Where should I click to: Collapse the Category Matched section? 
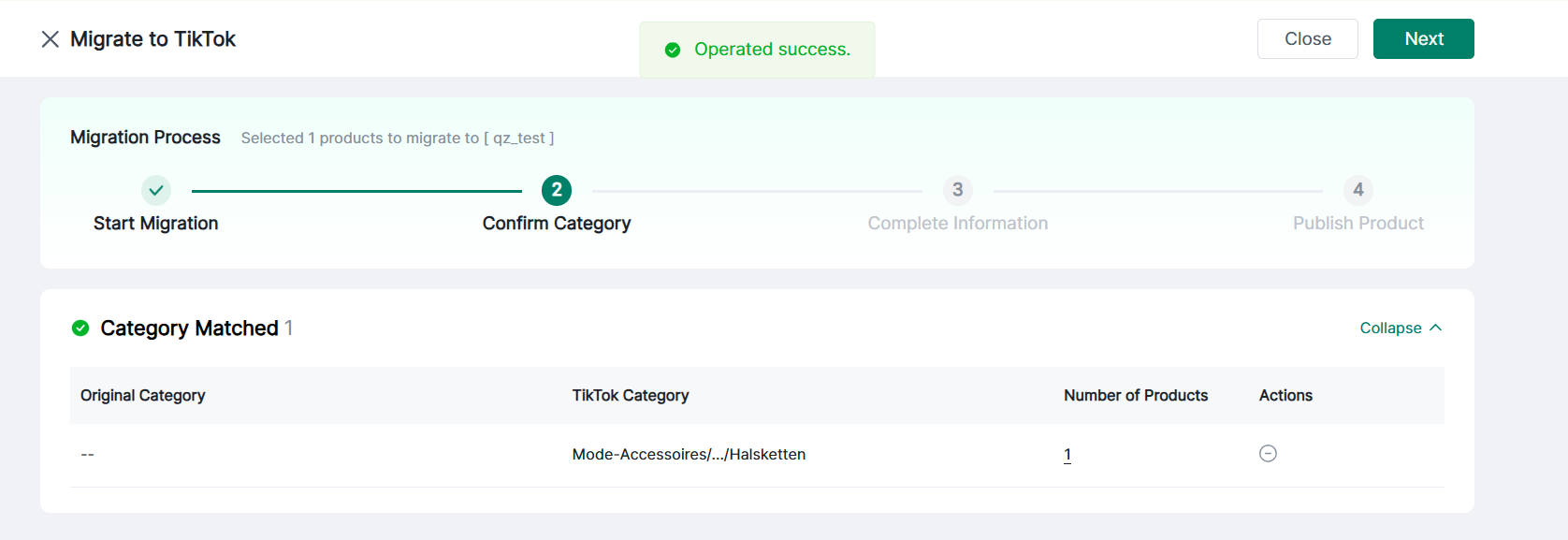tap(1390, 328)
